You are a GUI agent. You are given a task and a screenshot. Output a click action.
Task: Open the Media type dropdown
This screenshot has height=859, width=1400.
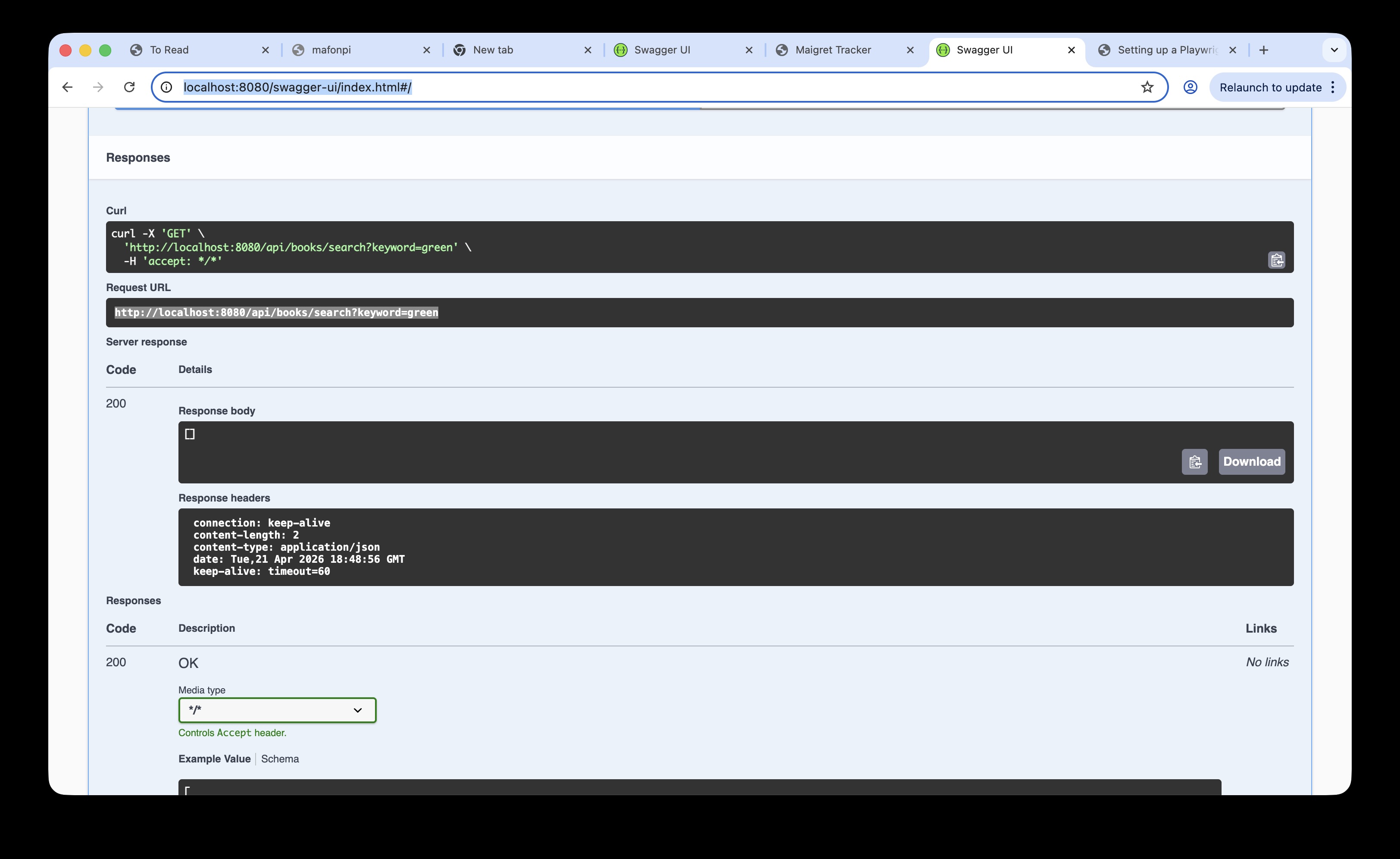[x=277, y=710]
